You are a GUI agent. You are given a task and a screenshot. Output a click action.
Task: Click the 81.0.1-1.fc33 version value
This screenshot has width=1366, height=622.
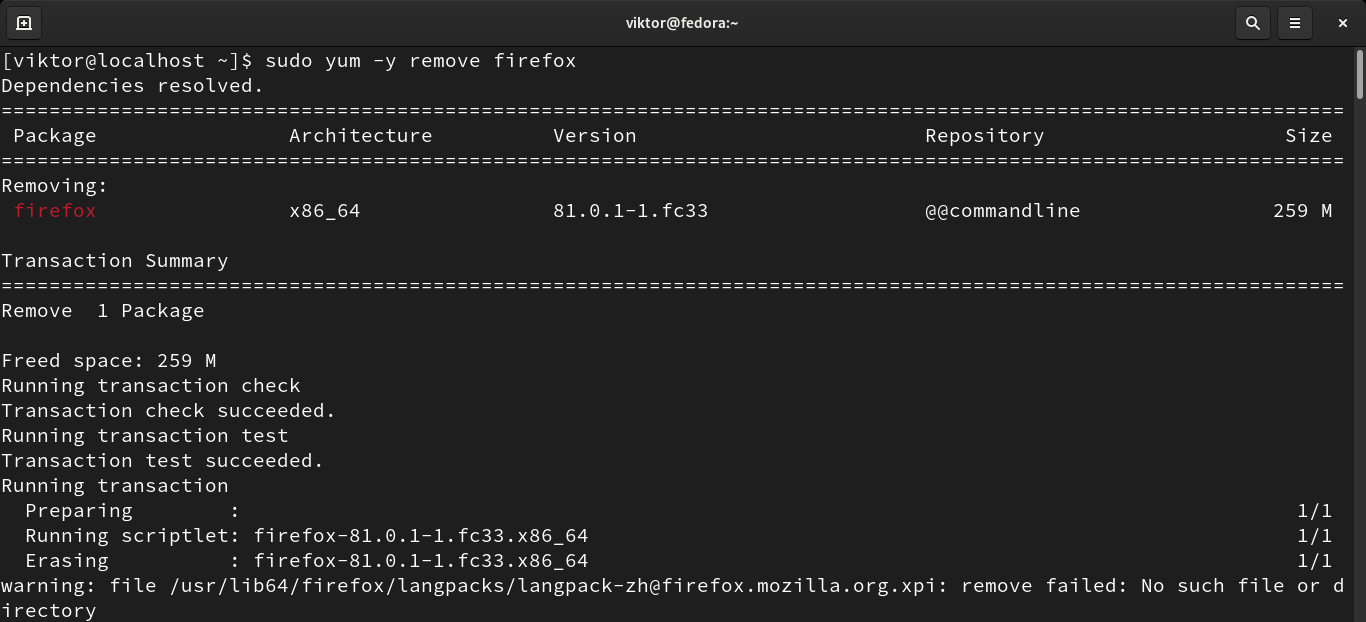(x=630, y=211)
